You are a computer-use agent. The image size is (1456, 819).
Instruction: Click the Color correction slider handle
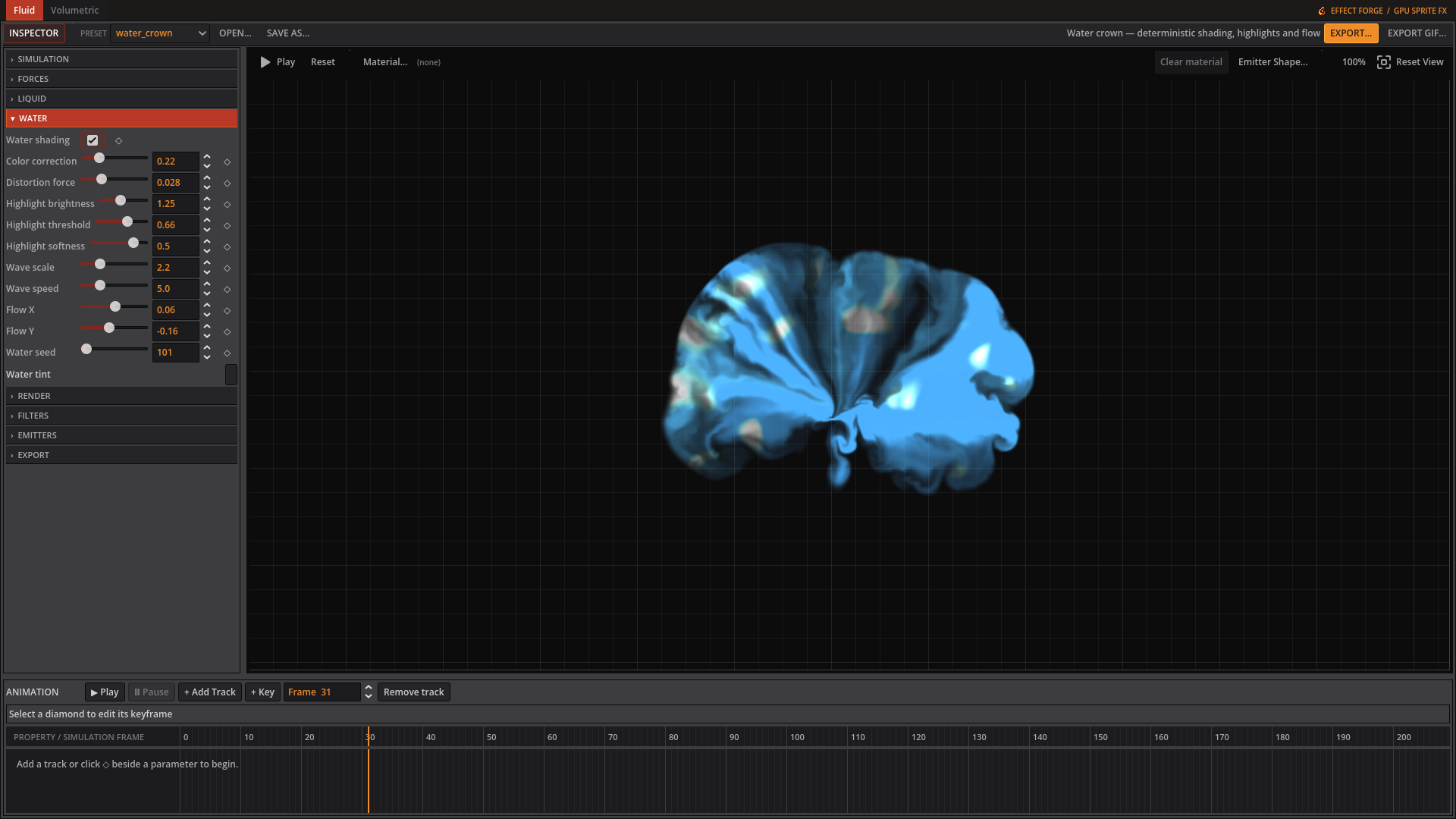point(99,158)
